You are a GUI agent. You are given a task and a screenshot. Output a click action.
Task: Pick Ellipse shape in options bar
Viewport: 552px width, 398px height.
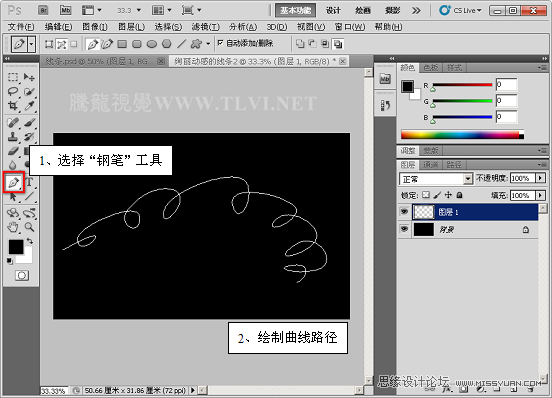pos(152,44)
